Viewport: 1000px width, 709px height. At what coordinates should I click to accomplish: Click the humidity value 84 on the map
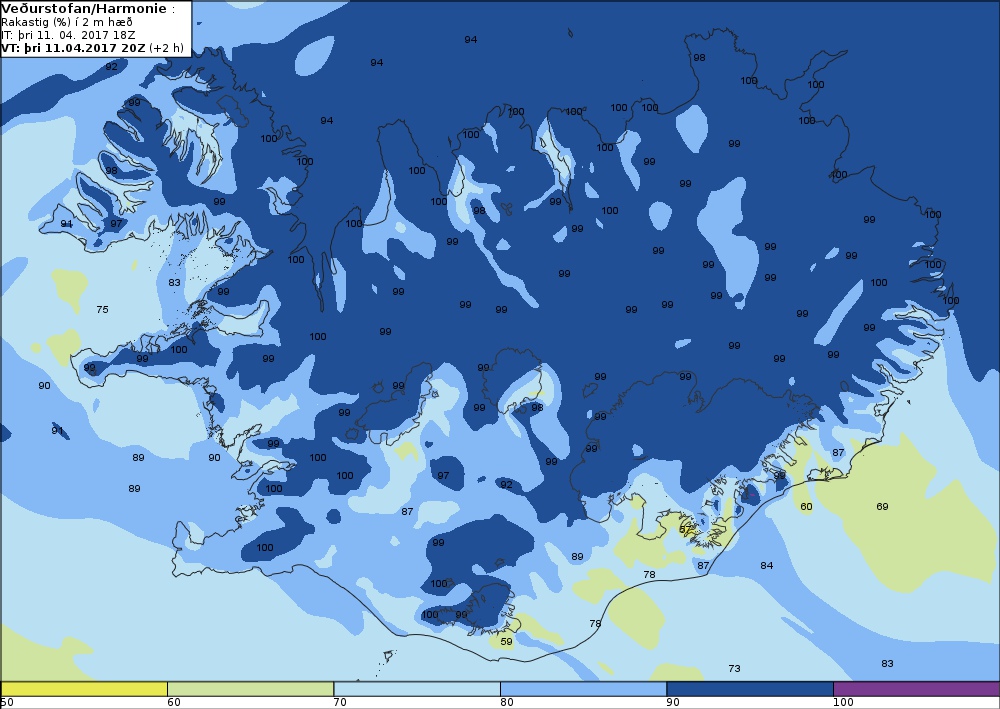(x=767, y=565)
